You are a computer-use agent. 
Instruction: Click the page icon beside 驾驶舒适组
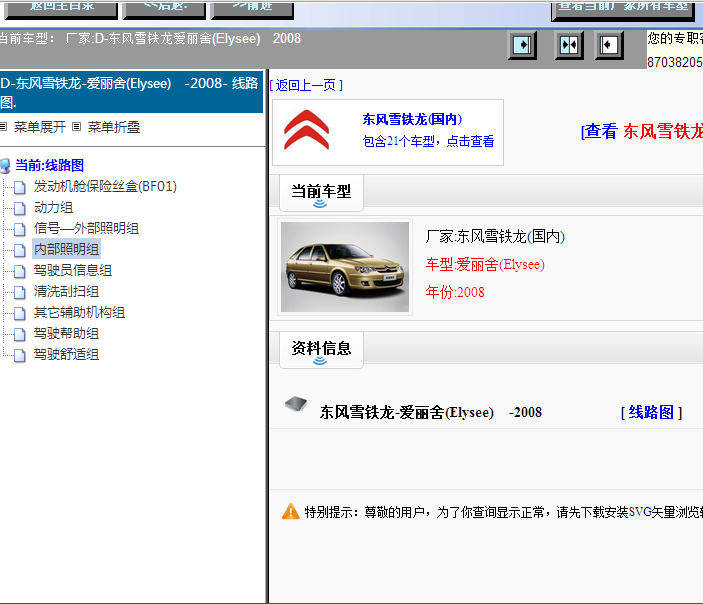(x=20, y=355)
